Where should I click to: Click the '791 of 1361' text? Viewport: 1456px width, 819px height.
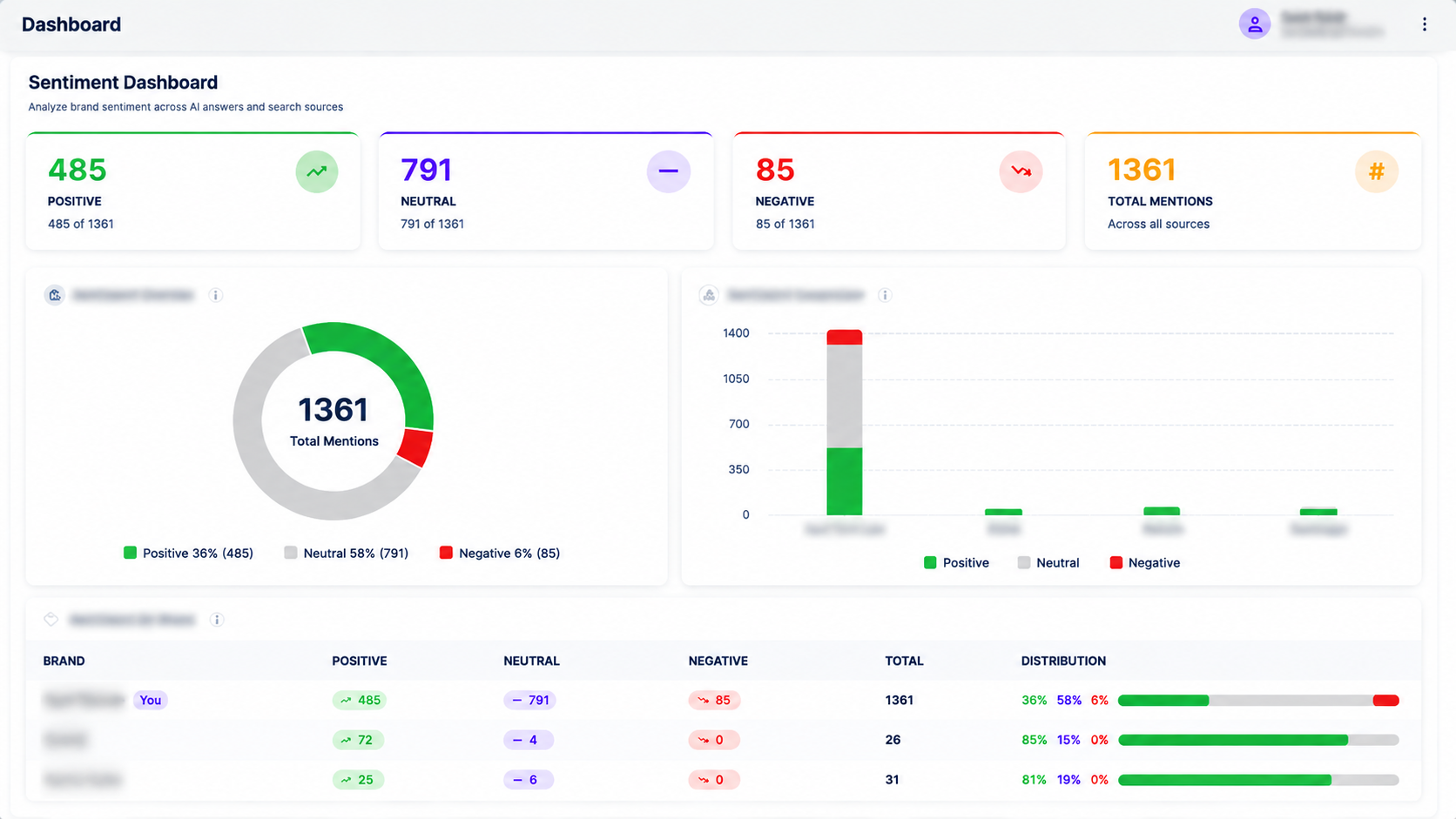pos(432,224)
